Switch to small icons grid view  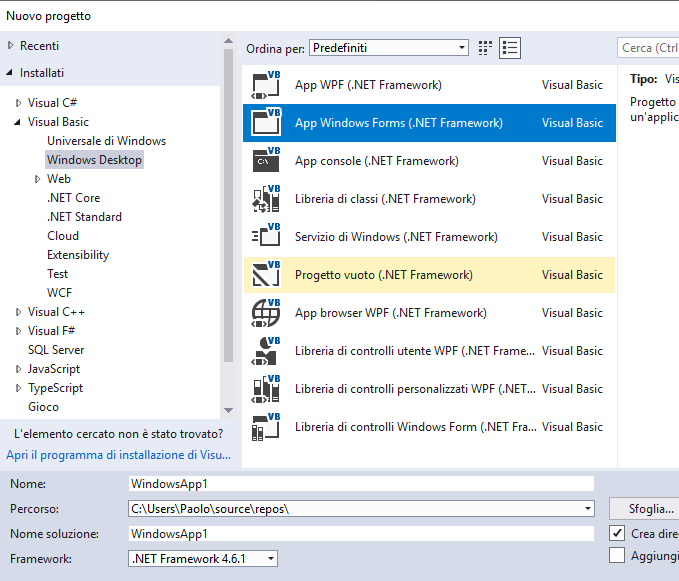[485, 48]
